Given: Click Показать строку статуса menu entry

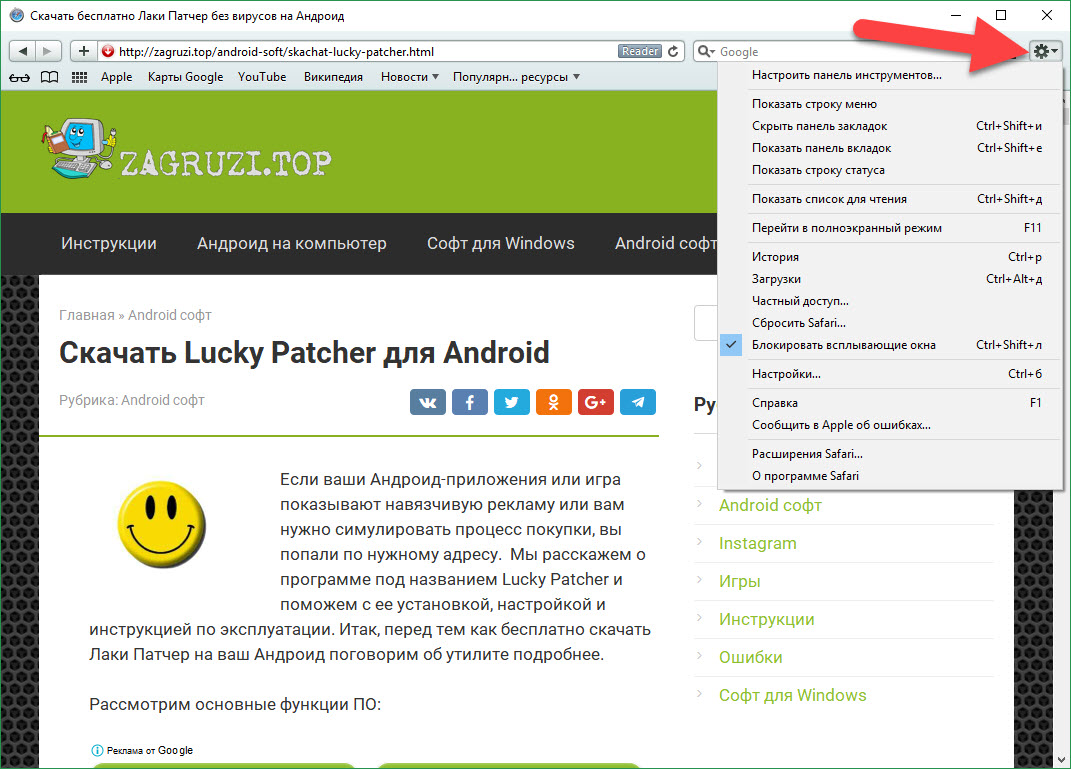Looking at the screenshot, I should [x=818, y=170].
